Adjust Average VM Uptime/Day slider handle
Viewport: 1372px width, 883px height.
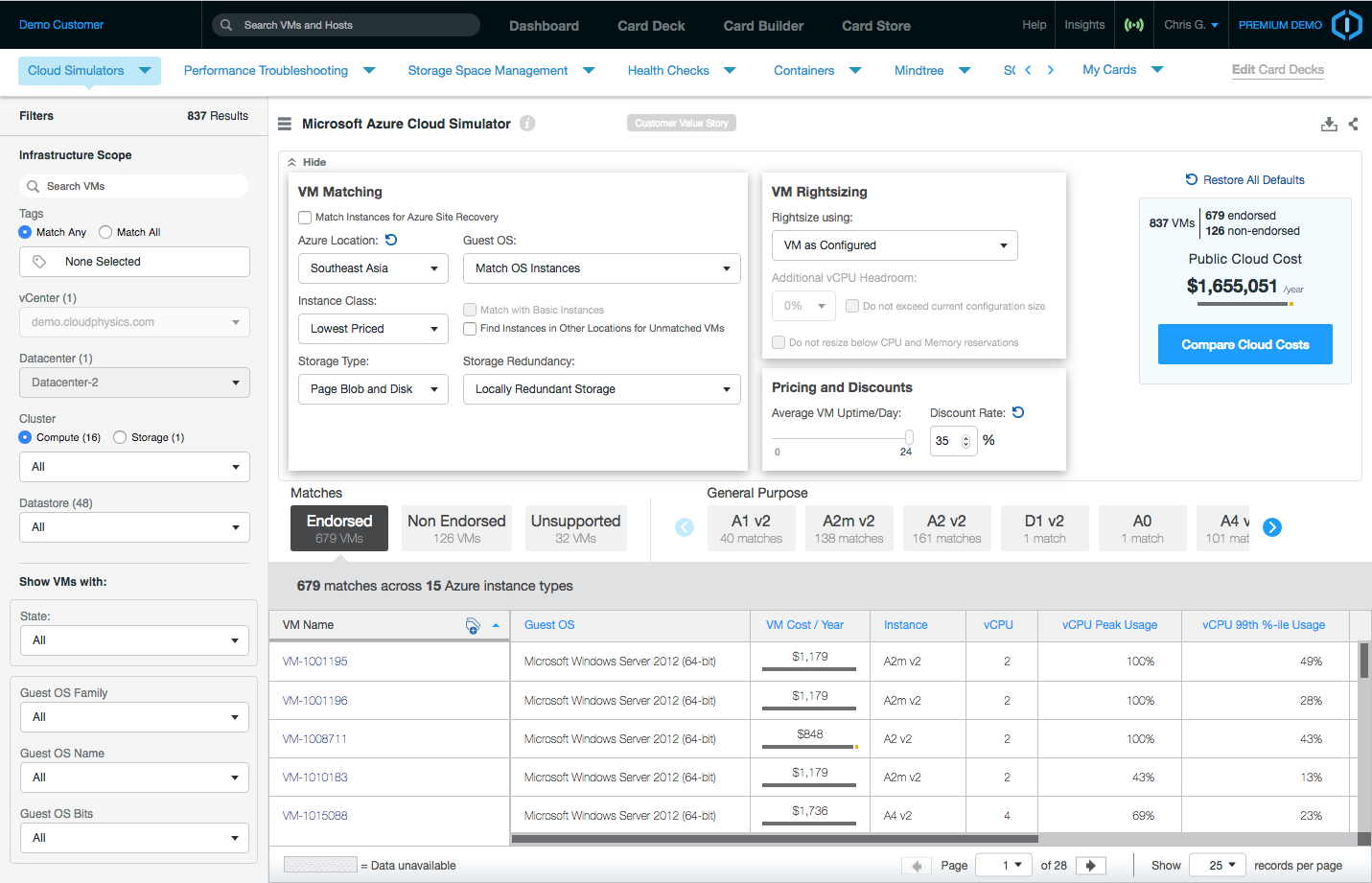[x=909, y=437]
